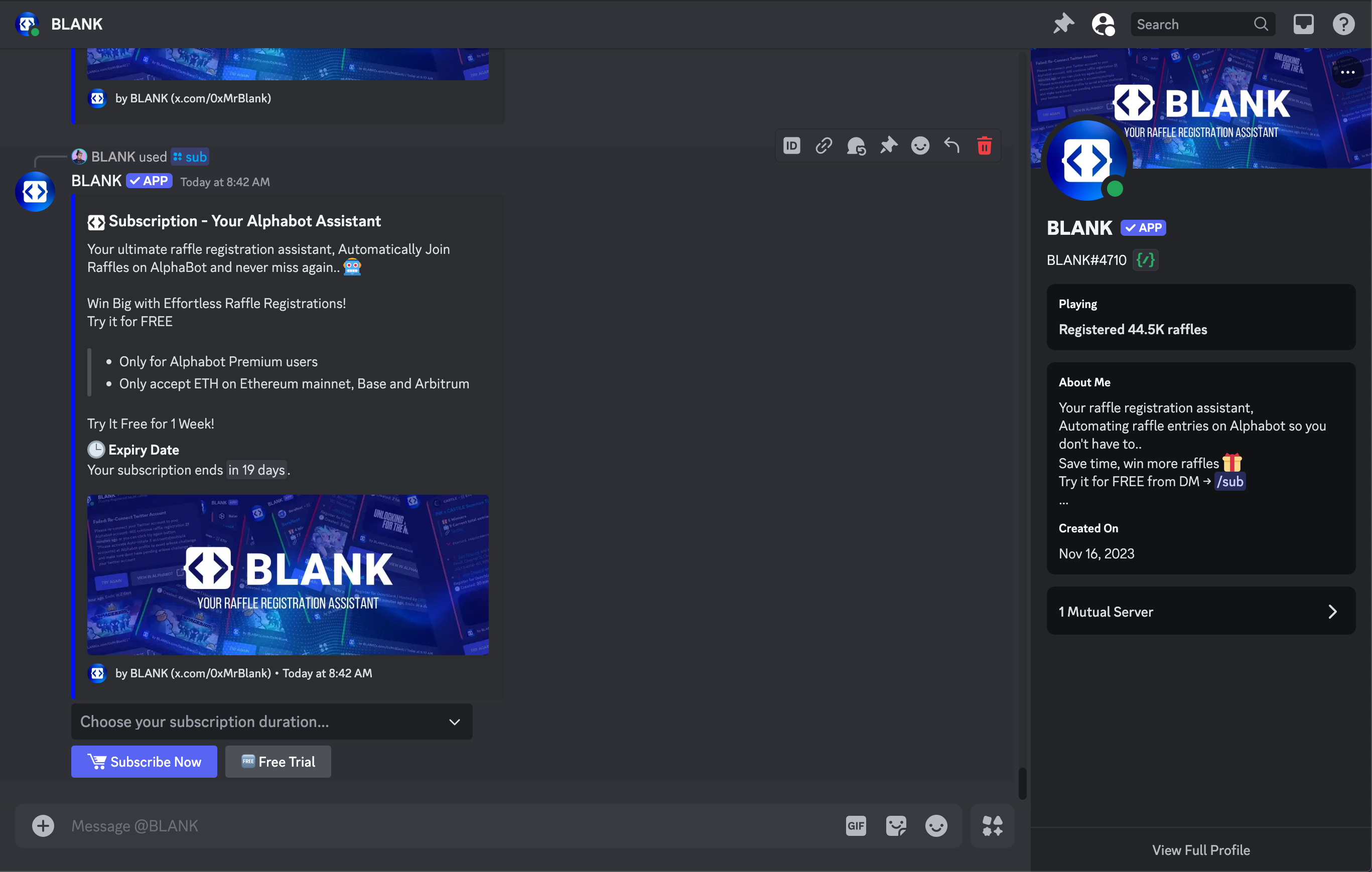Click 'Subscription - Your Alphabot Assistant' title
The height and width of the screenshot is (872, 1372).
[x=245, y=221]
